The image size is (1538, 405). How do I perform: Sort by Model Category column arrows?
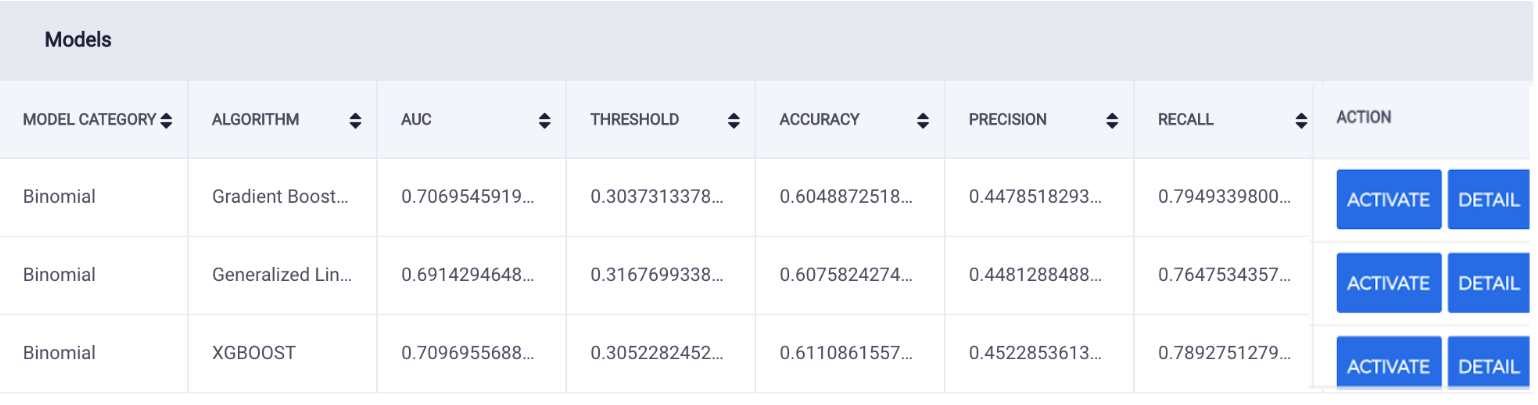pos(166,120)
